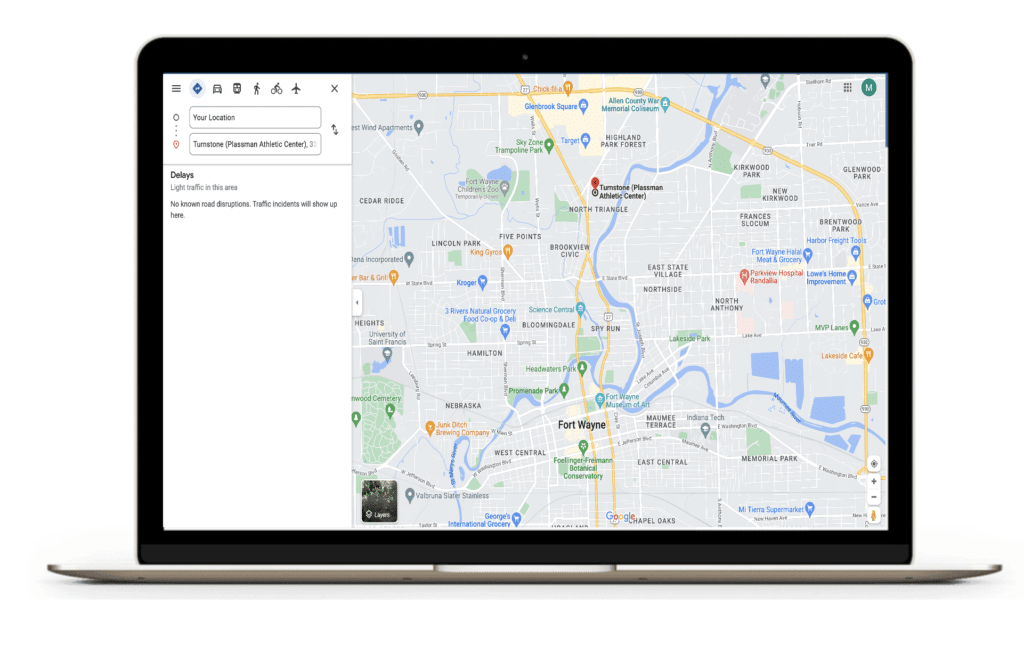The height and width of the screenshot is (671, 1024).
Task: Open Allen County War Memorial Coliseum marker
Action: [x=665, y=103]
